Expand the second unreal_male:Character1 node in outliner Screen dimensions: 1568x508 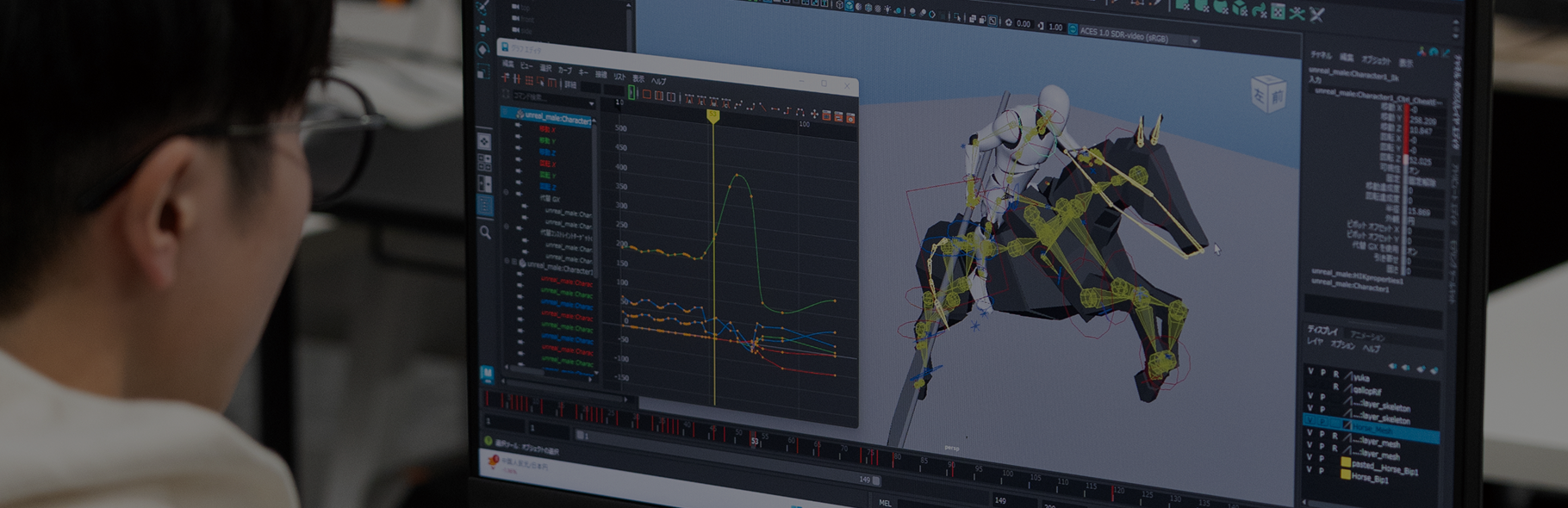[507, 261]
